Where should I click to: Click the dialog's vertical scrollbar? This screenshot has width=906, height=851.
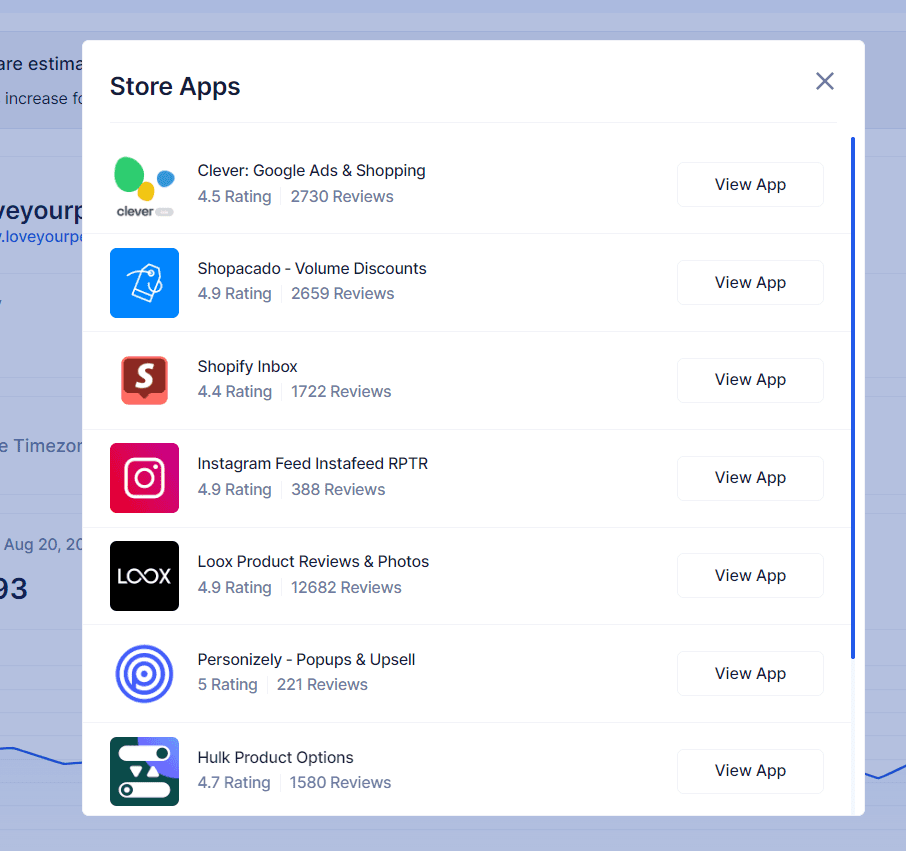(x=853, y=398)
